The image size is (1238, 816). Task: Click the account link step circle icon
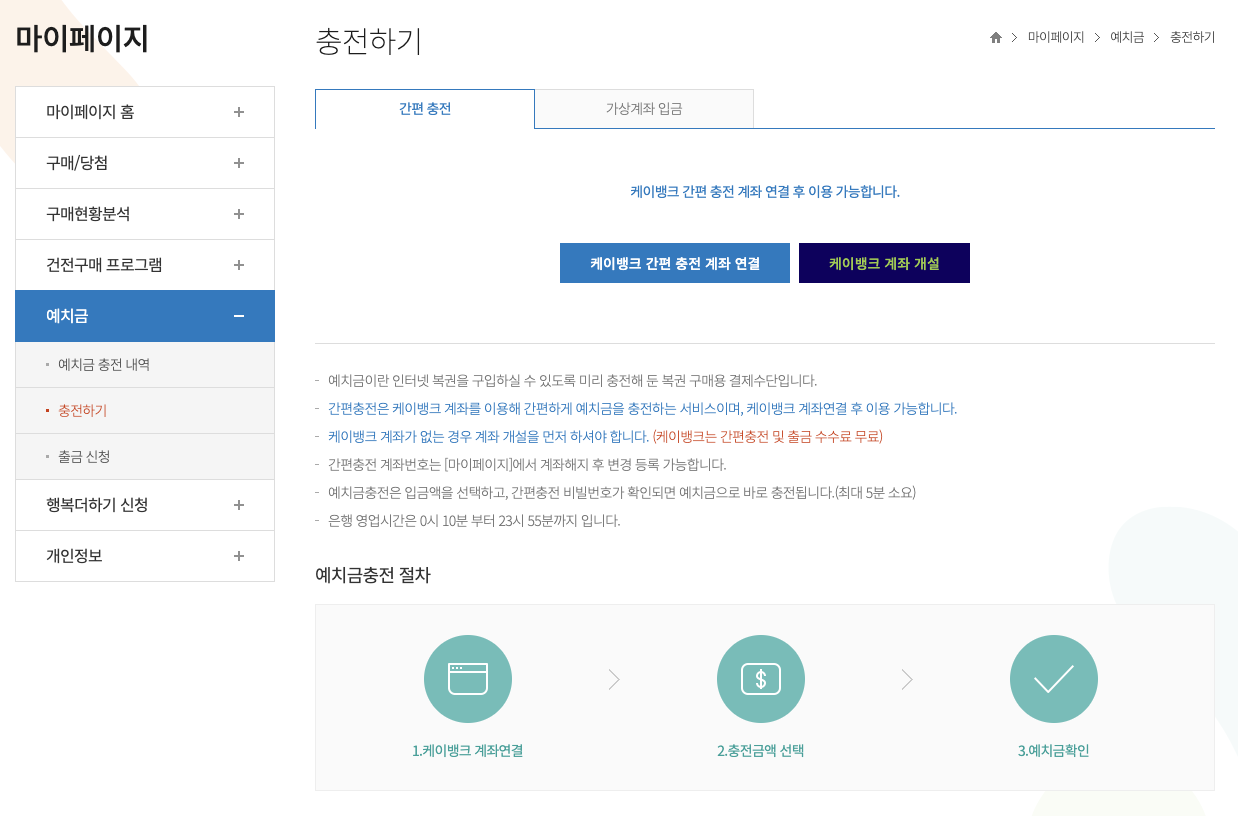(468, 679)
